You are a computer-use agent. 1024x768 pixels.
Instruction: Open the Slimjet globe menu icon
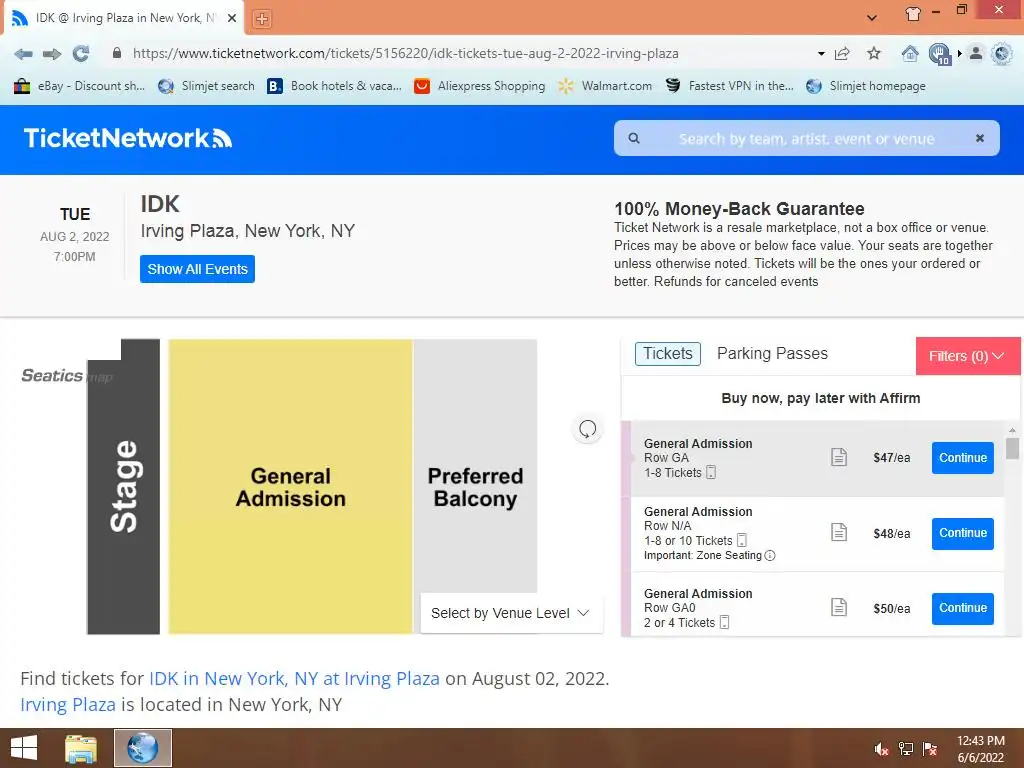pyautogui.click(x=1002, y=54)
